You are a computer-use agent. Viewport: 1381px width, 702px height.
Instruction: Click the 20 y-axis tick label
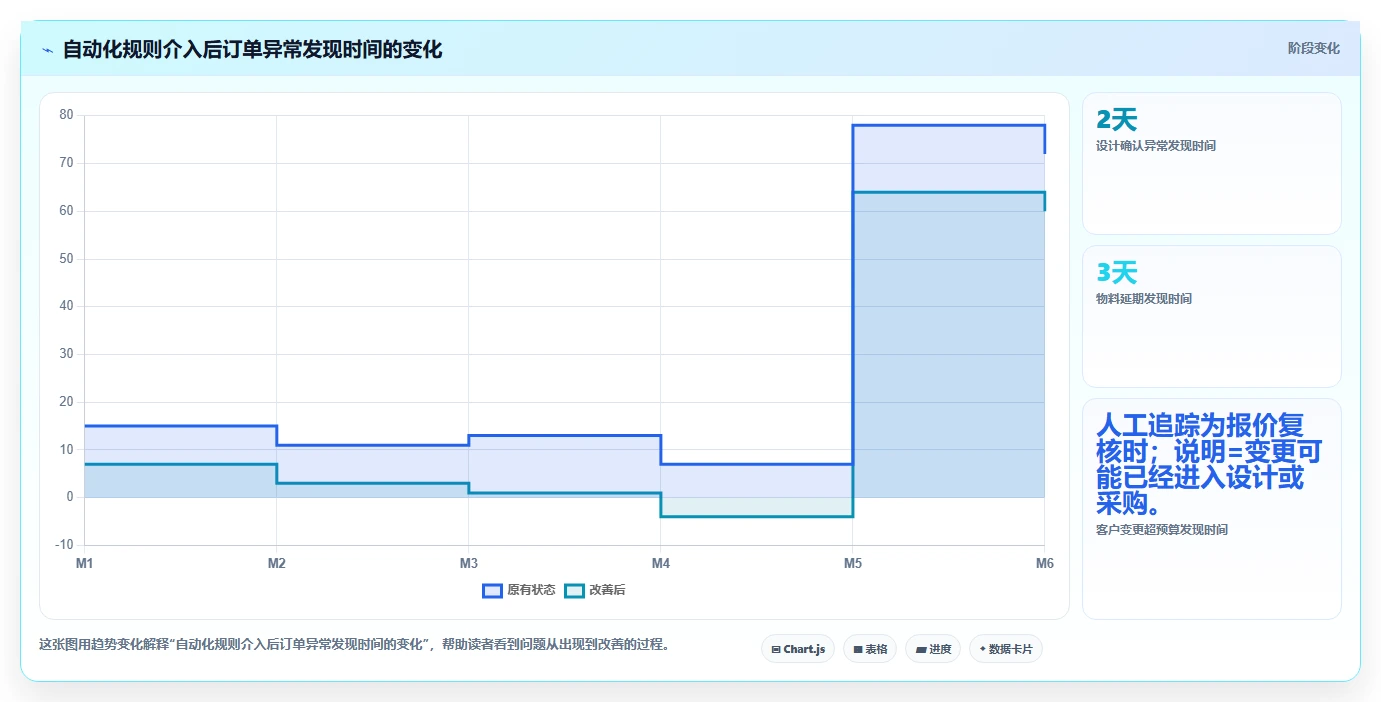[66, 402]
